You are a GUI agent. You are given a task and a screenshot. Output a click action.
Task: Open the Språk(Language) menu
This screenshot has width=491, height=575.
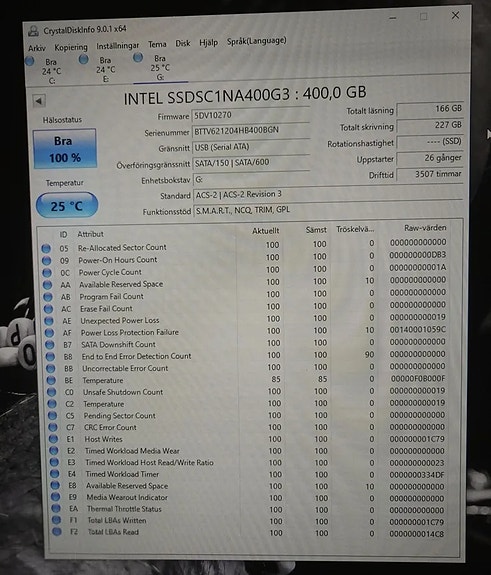(x=256, y=41)
